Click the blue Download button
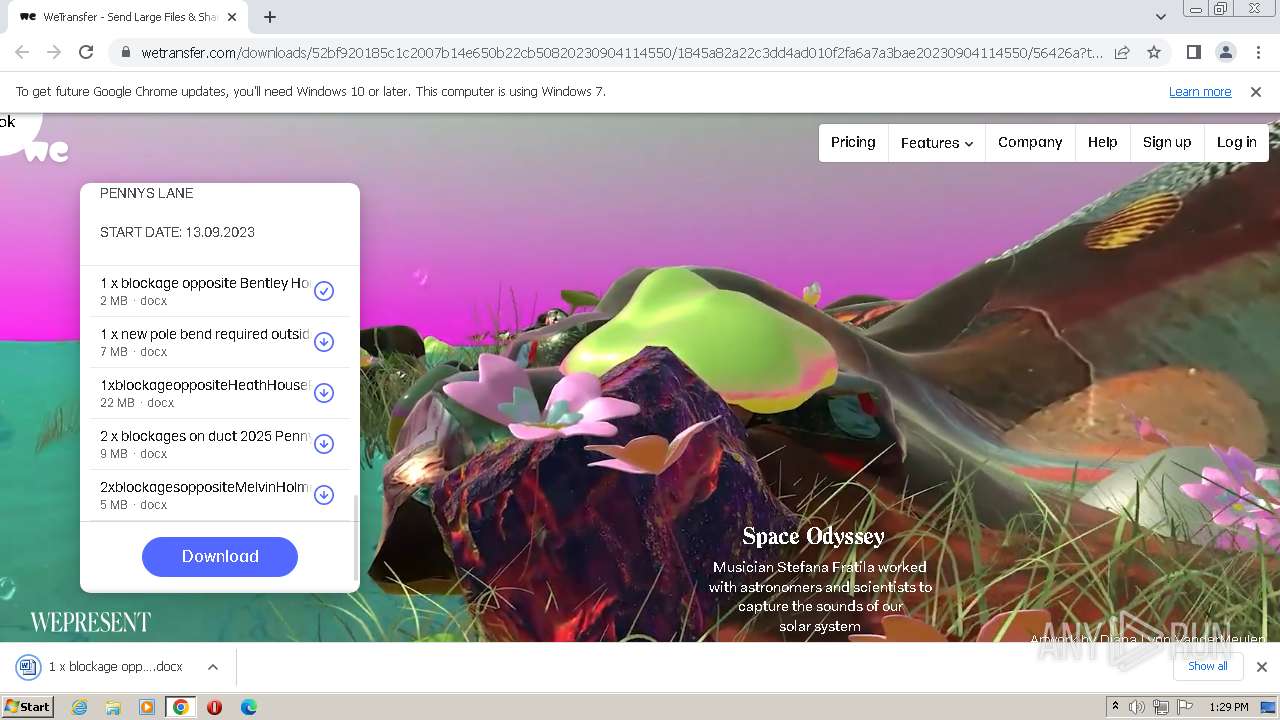The width and height of the screenshot is (1280, 720). point(220,557)
